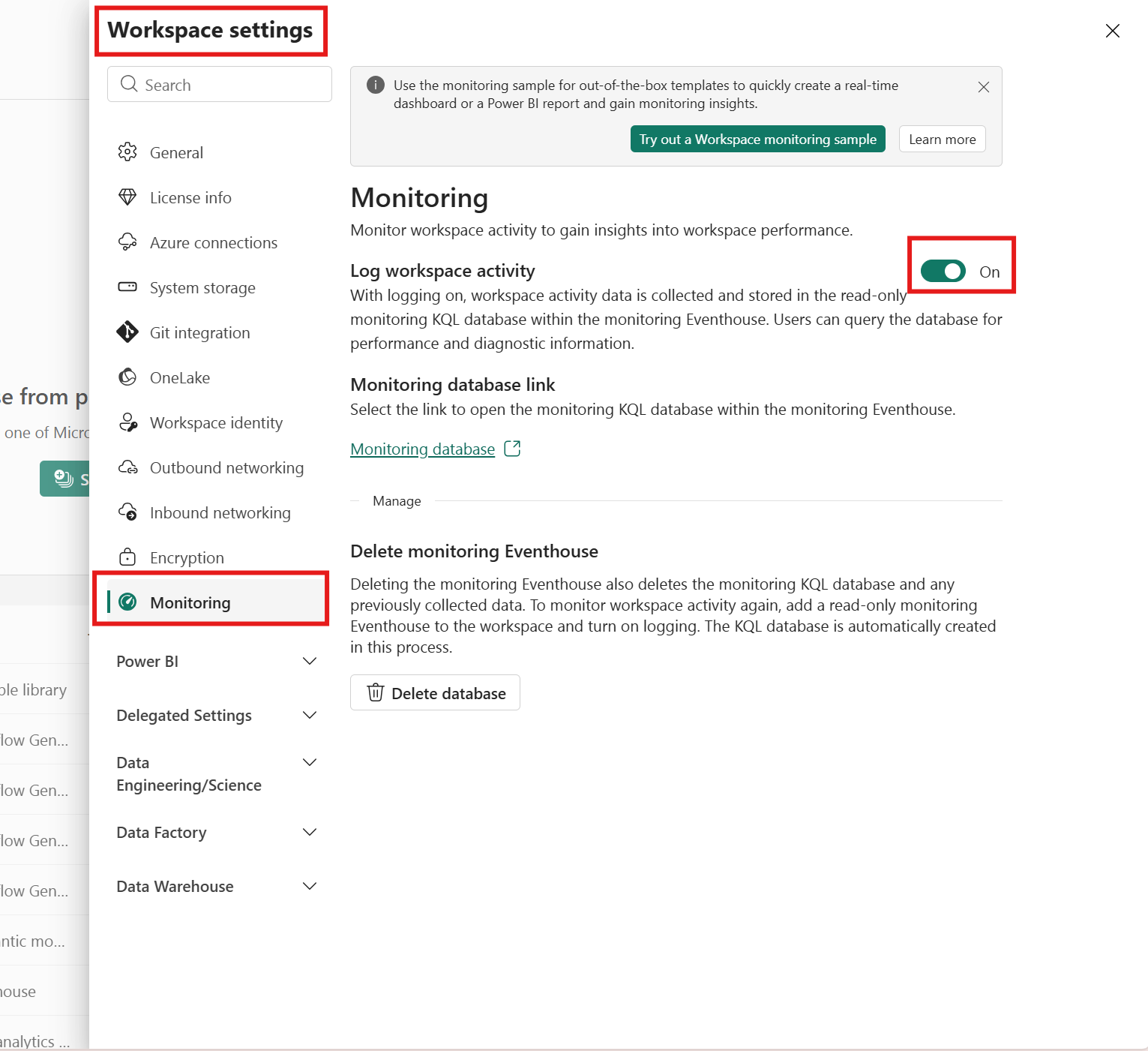The width and height of the screenshot is (1148, 1051).
Task: Turn off Log workspace activity
Action: pyautogui.click(x=943, y=272)
